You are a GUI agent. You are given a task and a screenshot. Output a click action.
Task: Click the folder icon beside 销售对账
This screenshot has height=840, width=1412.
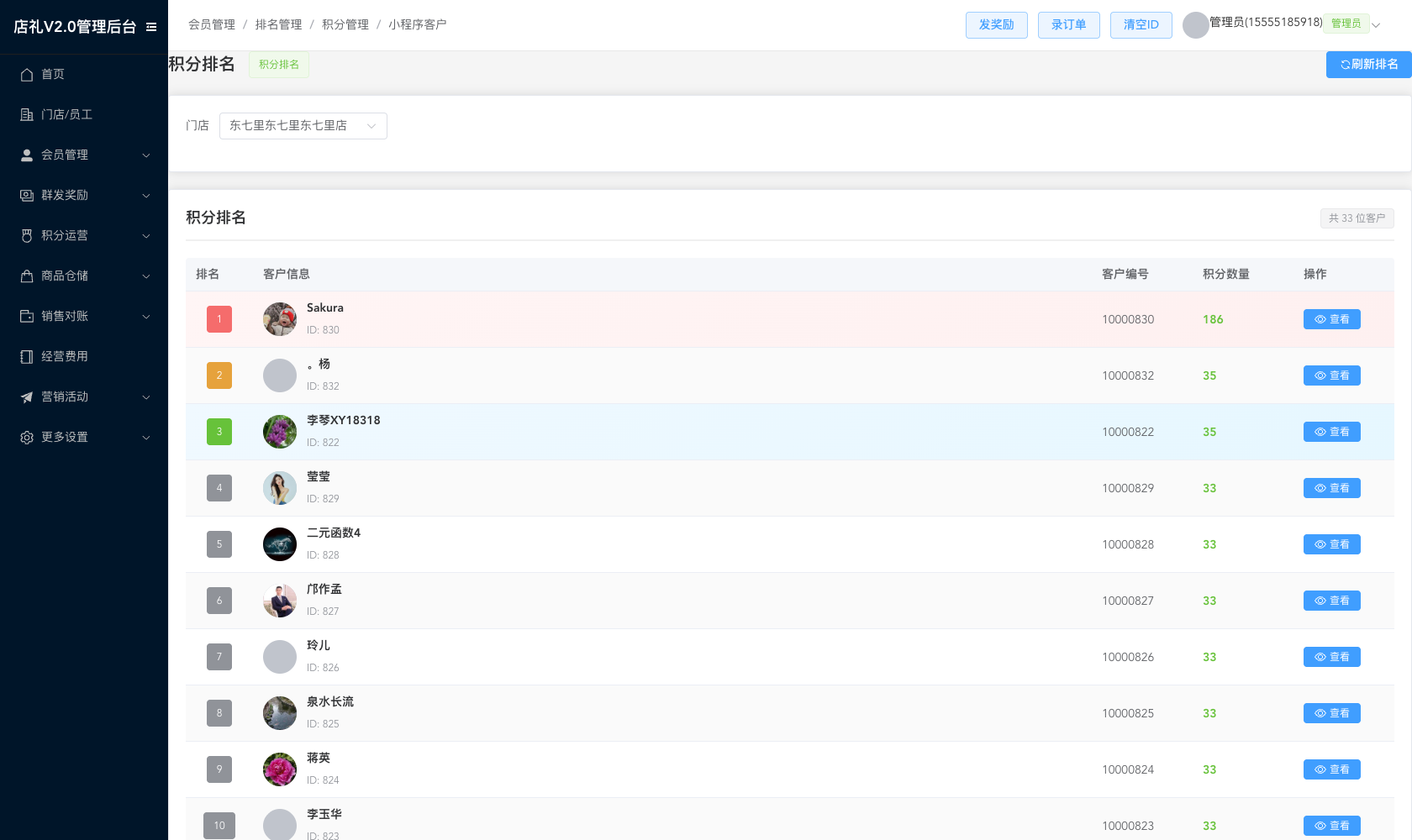(x=27, y=317)
